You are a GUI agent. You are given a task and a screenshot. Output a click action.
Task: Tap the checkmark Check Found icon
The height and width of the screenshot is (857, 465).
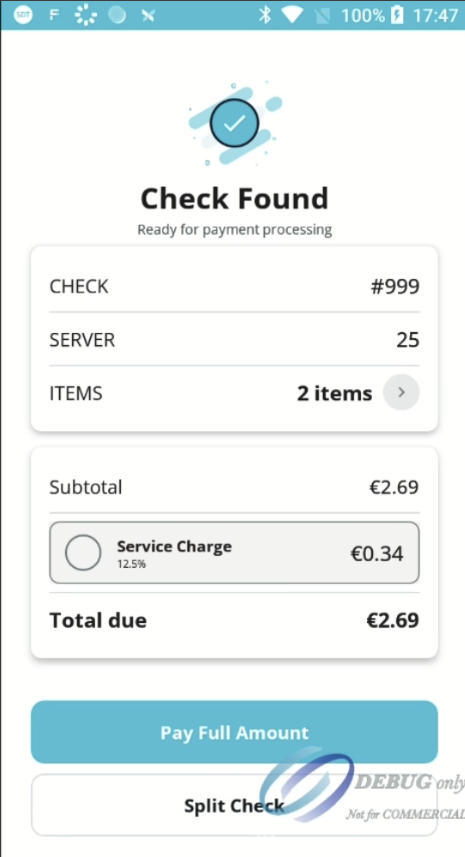(234, 123)
